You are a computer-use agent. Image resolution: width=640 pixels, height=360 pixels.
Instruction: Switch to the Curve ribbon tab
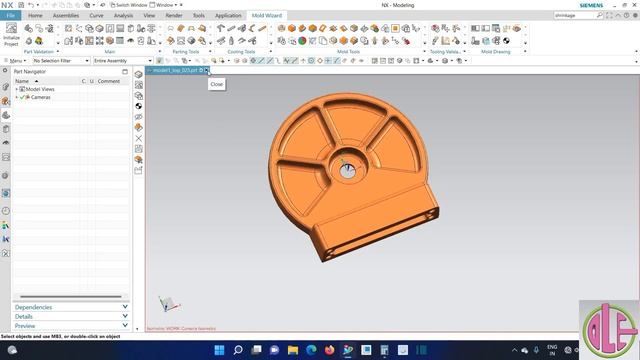tap(96, 16)
